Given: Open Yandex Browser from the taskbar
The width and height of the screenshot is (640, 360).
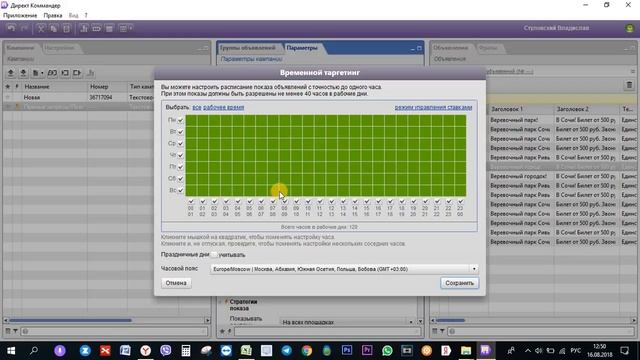Looking at the screenshot, I should [x=145, y=351].
